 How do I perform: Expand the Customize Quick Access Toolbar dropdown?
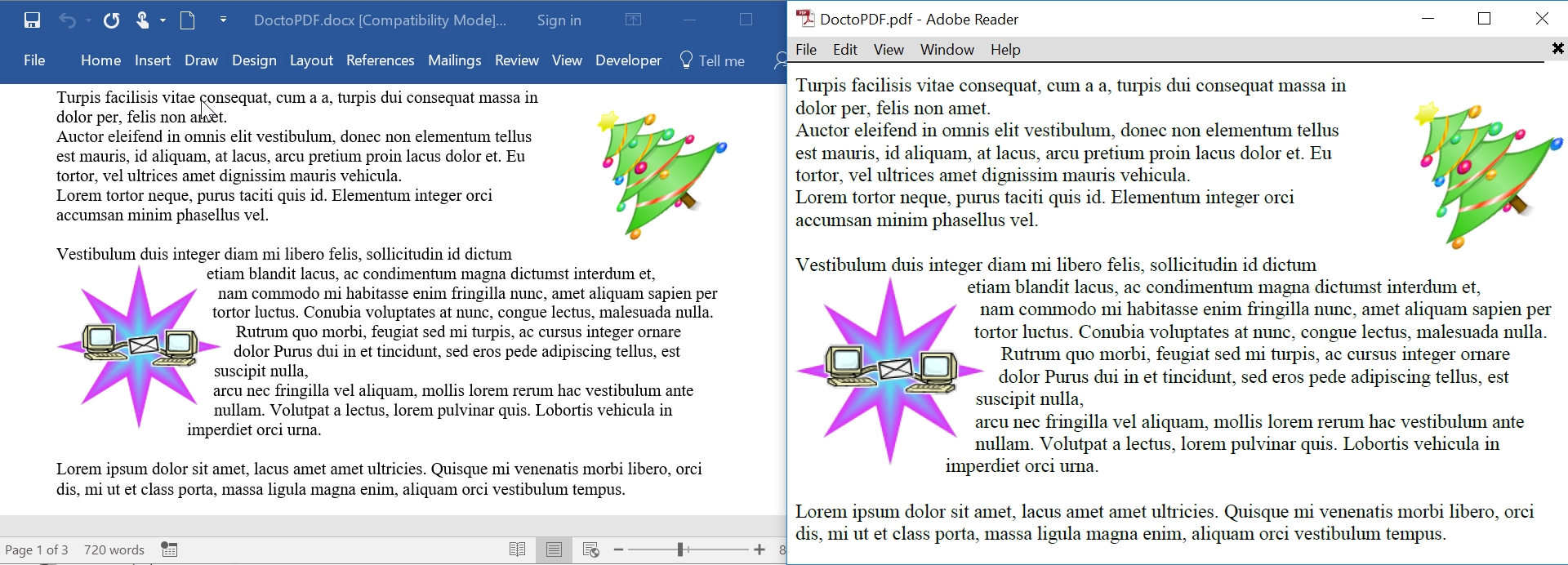pyautogui.click(x=223, y=20)
